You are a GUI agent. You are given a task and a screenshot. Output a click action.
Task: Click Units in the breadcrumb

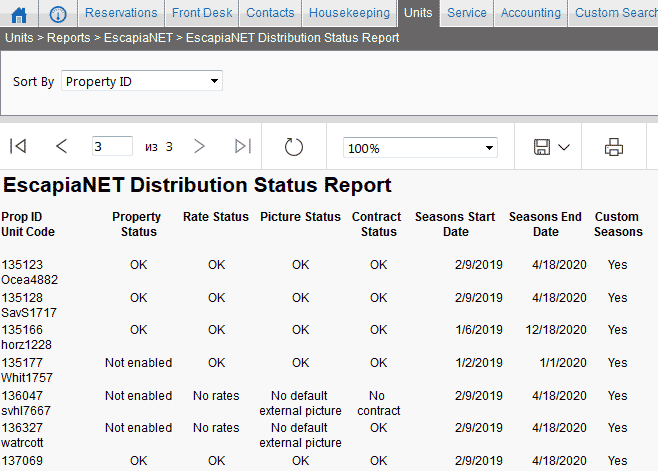(19, 38)
